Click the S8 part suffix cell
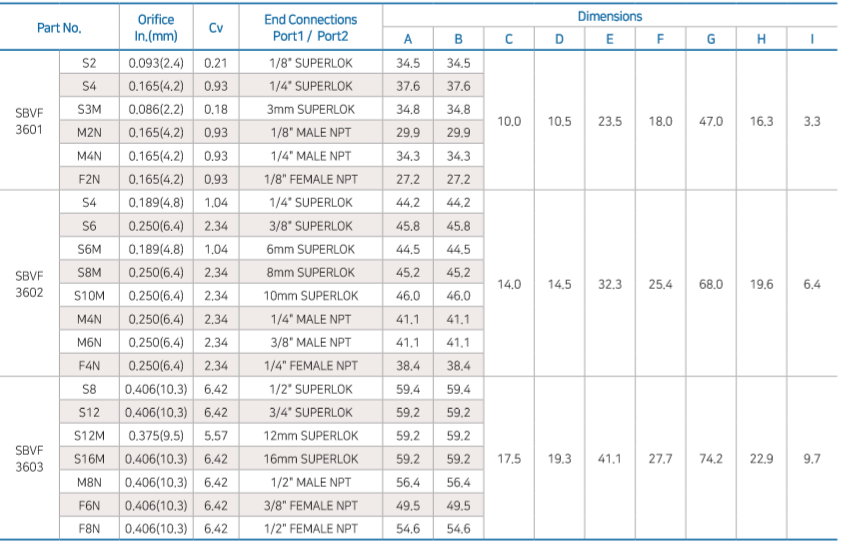 coord(89,389)
